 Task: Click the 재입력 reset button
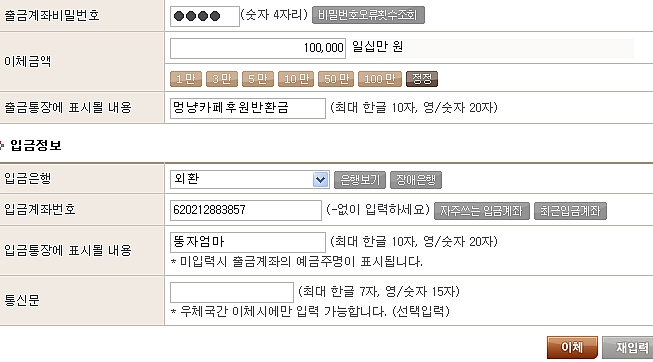coord(628,347)
